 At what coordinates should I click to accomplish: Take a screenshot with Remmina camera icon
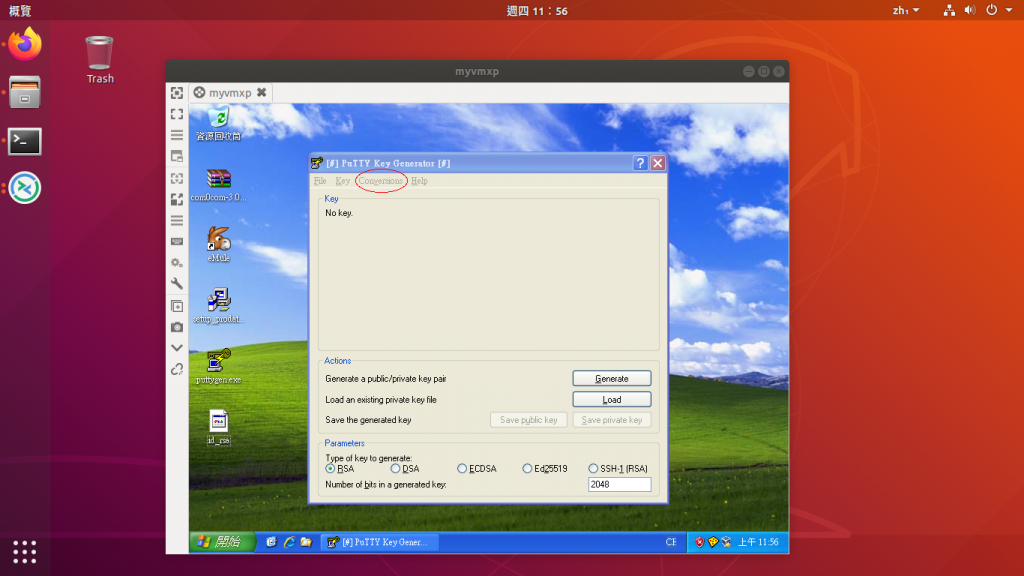coord(177,327)
